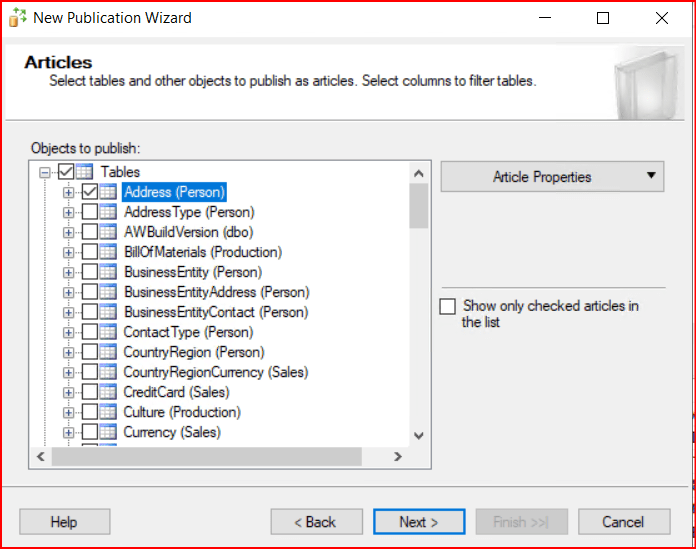Viewport: 696px width, 549px height.
Task: Click the table icon beside AddressType (Person)
Action: click(108, 212)
